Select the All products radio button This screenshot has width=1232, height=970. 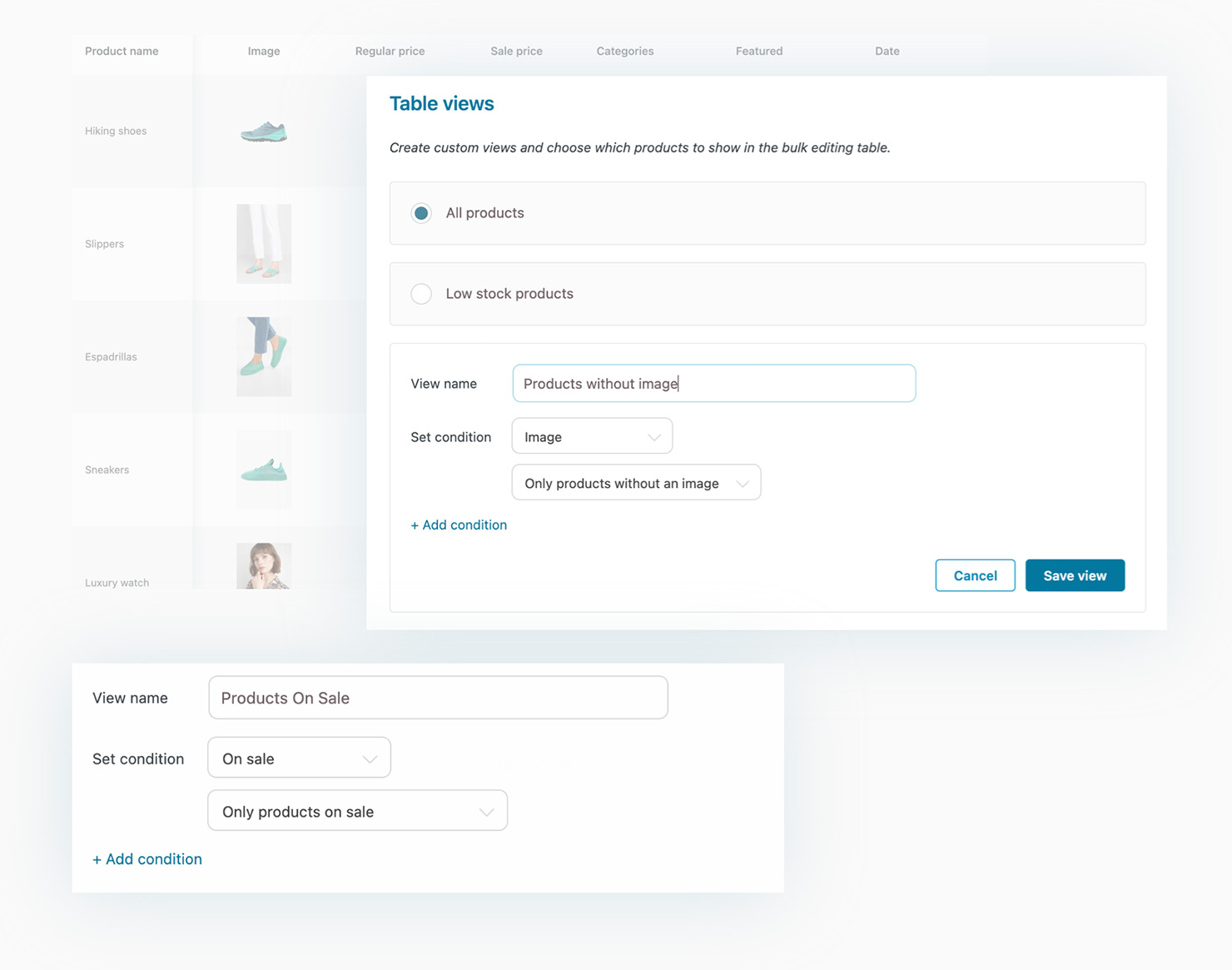[x=421, y=213]
